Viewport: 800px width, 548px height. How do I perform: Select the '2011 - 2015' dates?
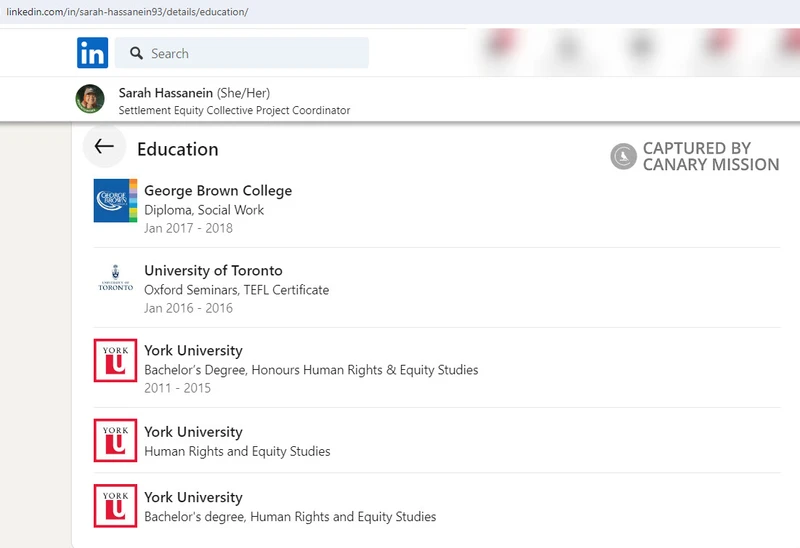(178, 388)
